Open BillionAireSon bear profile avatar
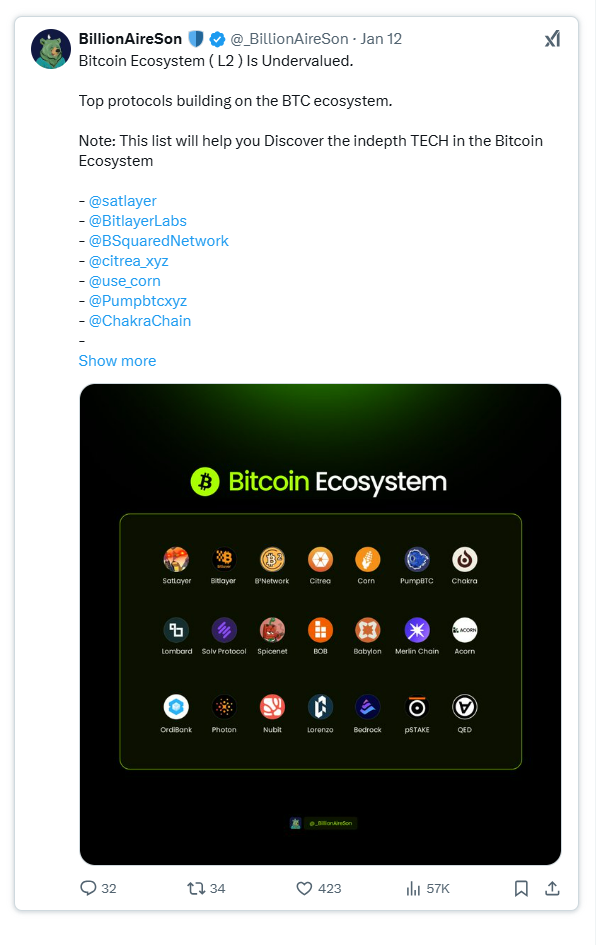 pyautogui.click(x=51, y=49)
